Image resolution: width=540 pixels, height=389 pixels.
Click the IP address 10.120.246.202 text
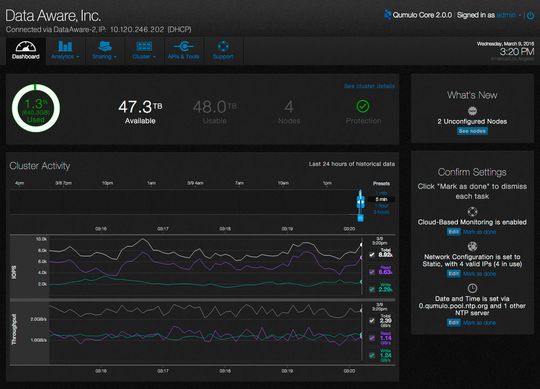tap(137, 30)
